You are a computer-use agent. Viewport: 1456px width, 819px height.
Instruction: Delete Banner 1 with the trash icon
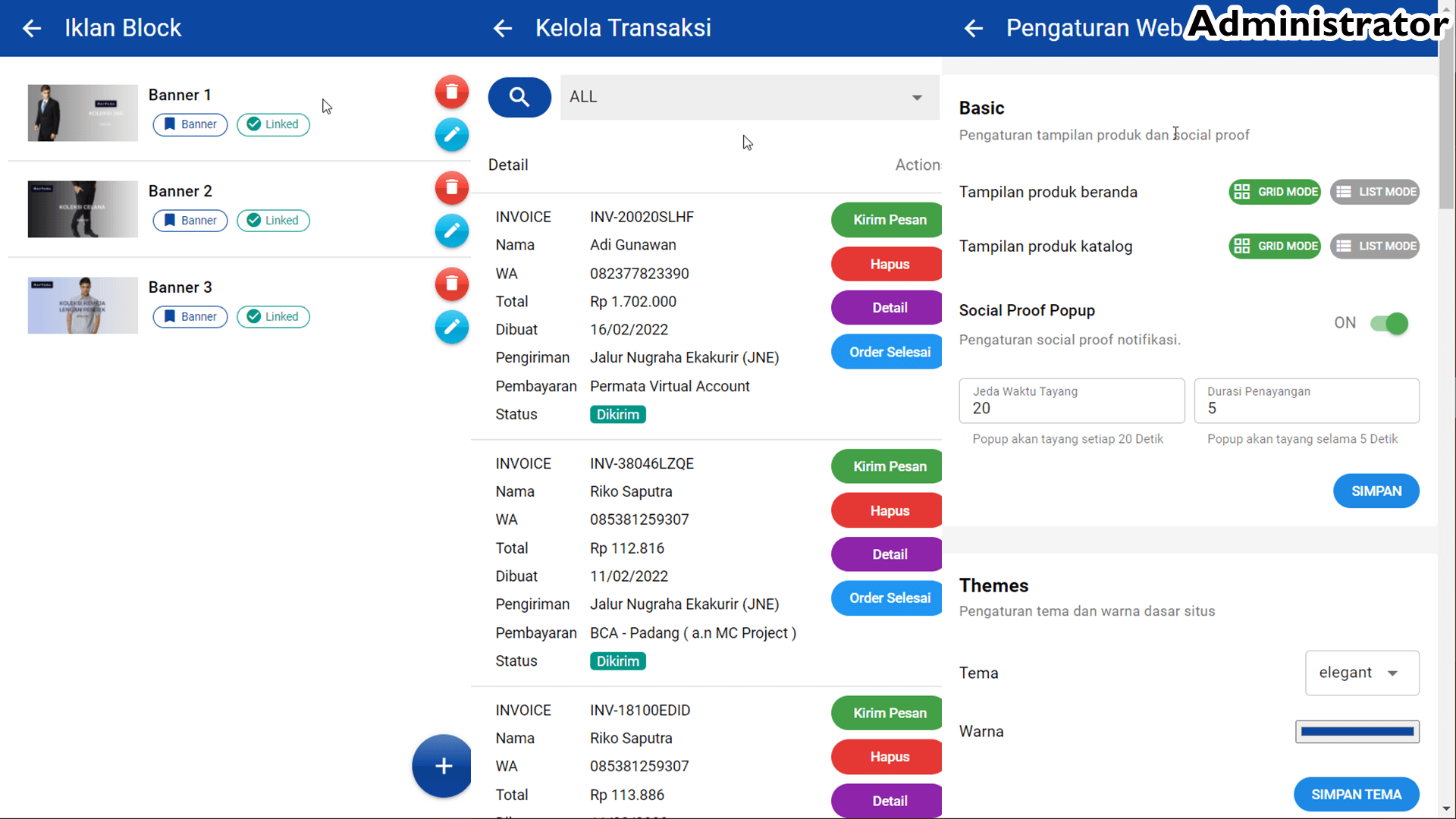tap(451, 93)
